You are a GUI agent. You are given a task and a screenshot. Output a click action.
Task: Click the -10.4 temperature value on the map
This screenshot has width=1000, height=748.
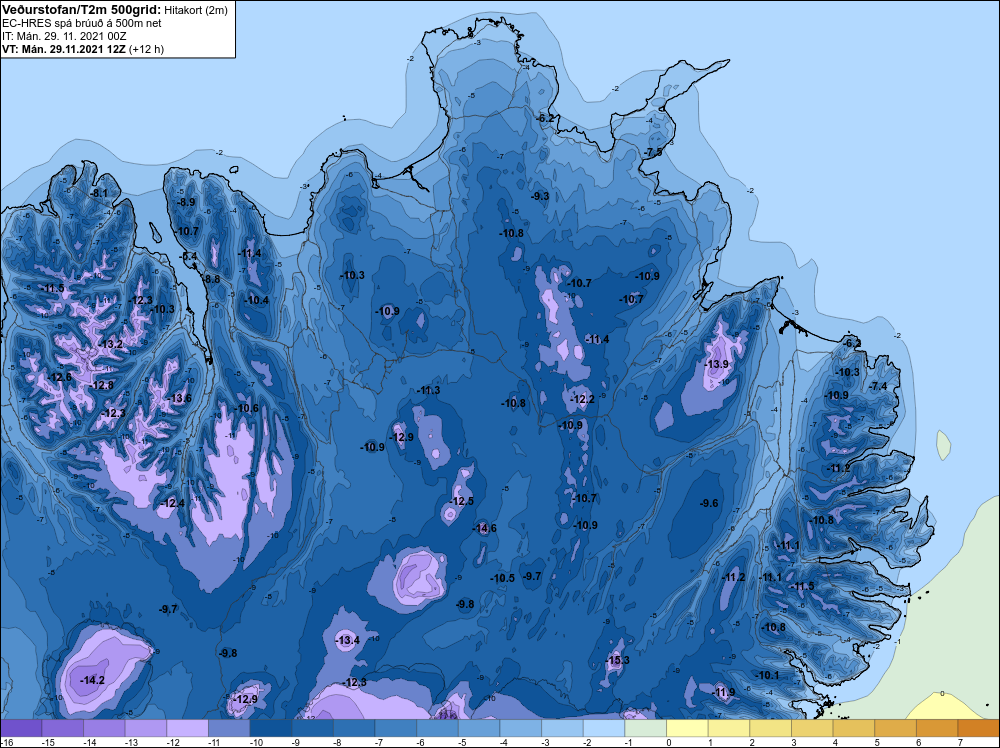[257, 300]
